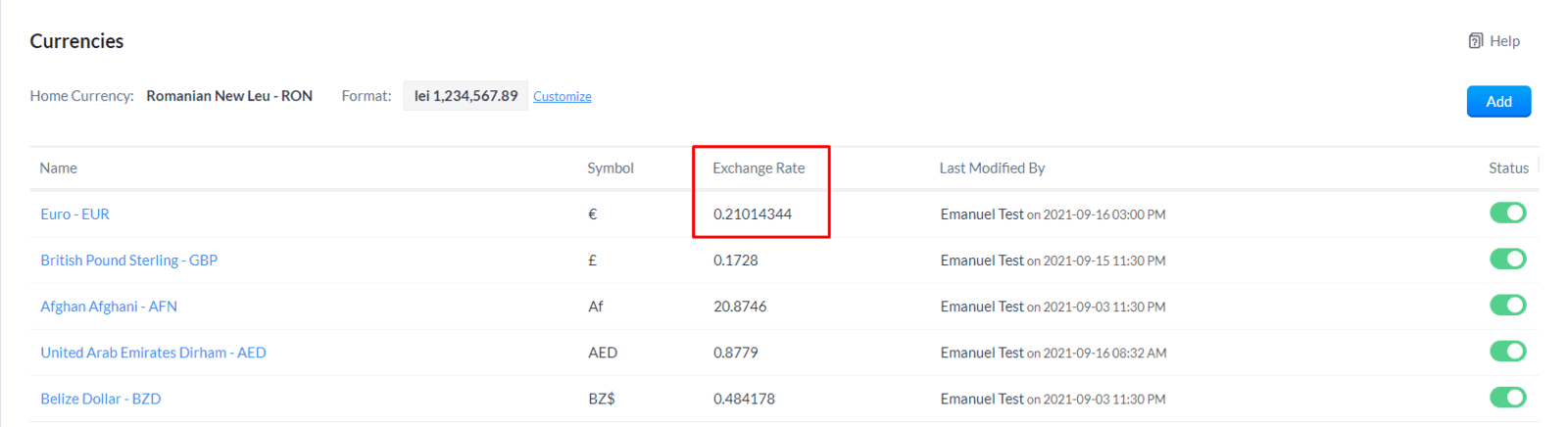Image resolution: width=1568 pixels, height=427 pixels.
Task: Click the Exchange Rate column header
Action: 759,168
